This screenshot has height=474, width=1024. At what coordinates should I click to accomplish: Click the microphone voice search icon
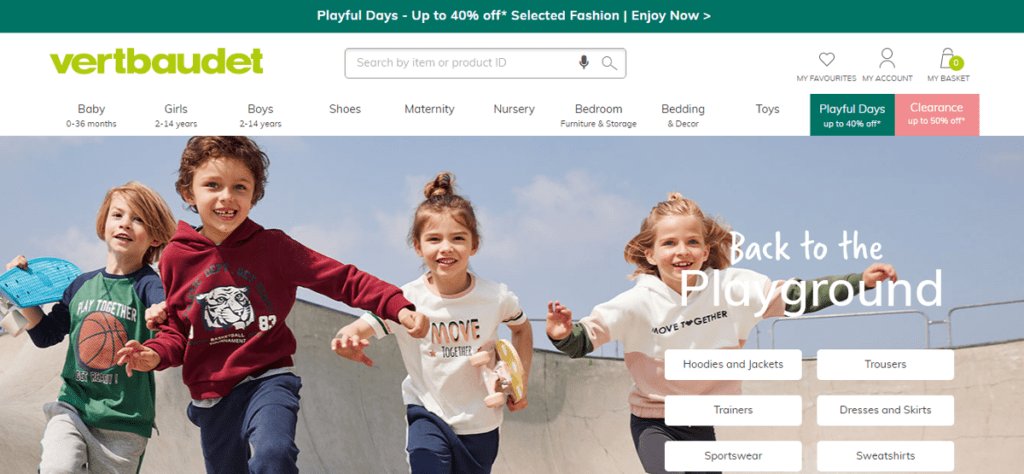coord(584,63)
